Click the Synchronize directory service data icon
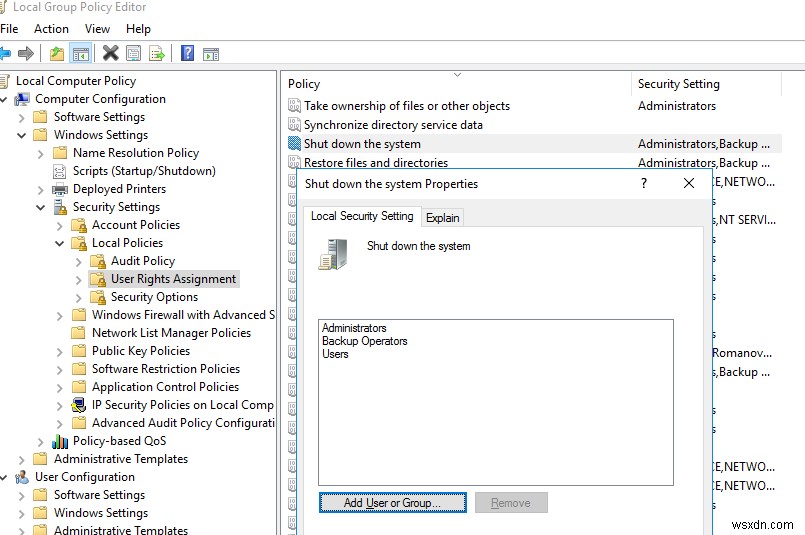805x535 pixels. click(294, 125)
